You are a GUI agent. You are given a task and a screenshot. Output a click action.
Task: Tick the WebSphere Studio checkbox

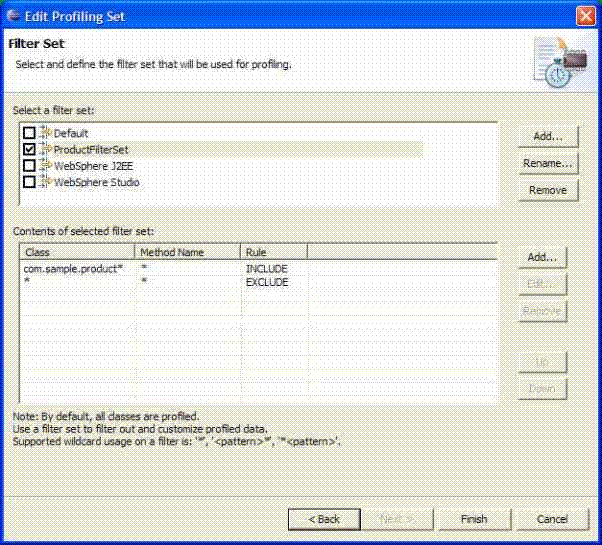[29, 182]
